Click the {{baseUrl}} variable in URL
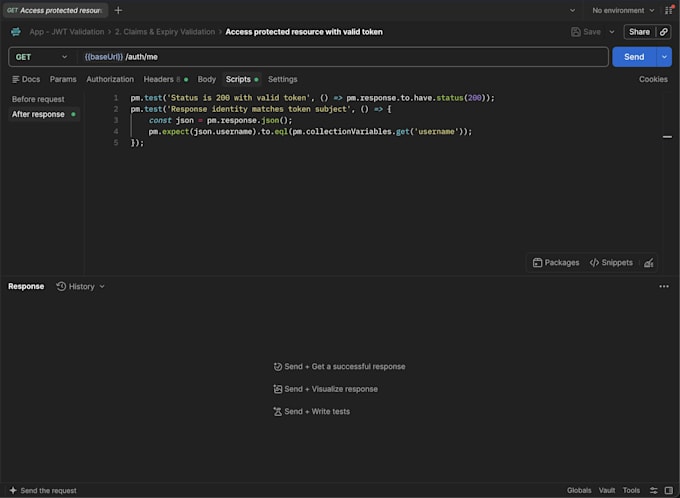680x498 pixels. (x=104, y=57)
